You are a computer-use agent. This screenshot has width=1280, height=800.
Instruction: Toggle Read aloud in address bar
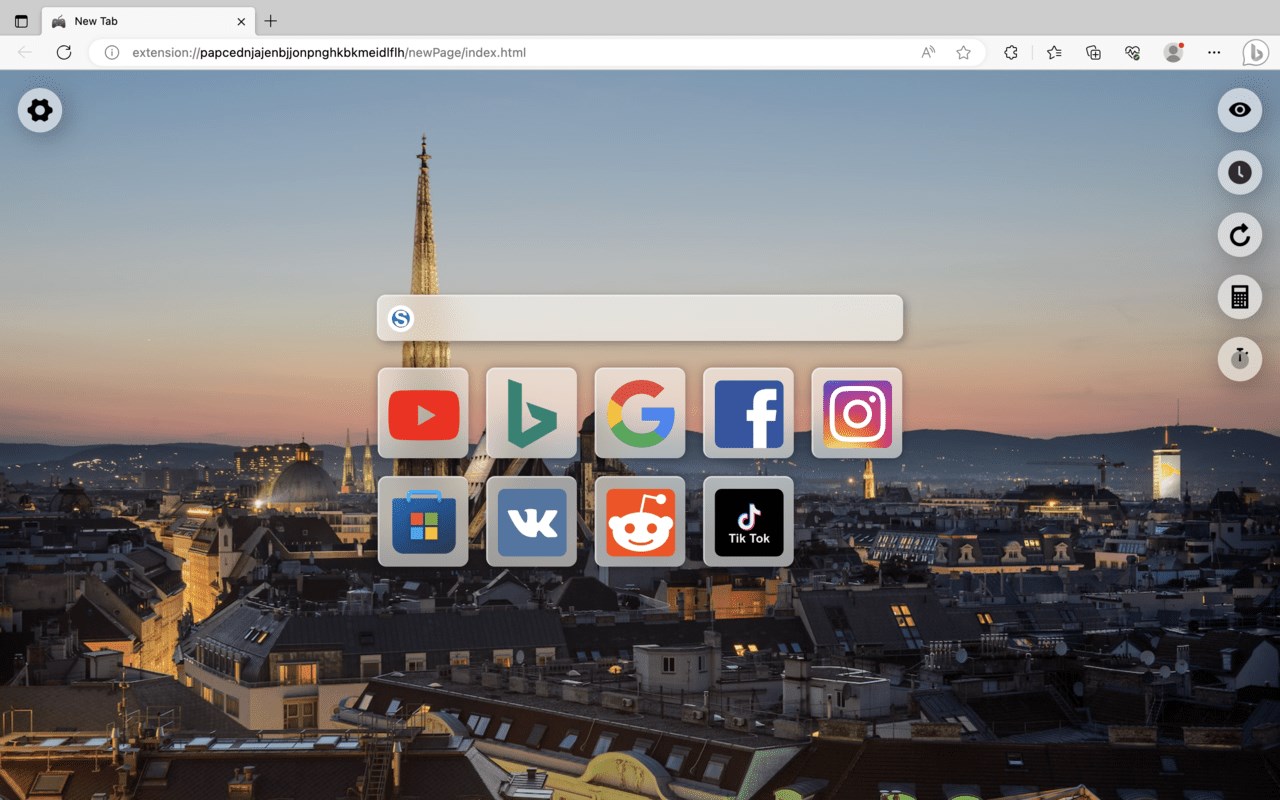tap(928, 52)
